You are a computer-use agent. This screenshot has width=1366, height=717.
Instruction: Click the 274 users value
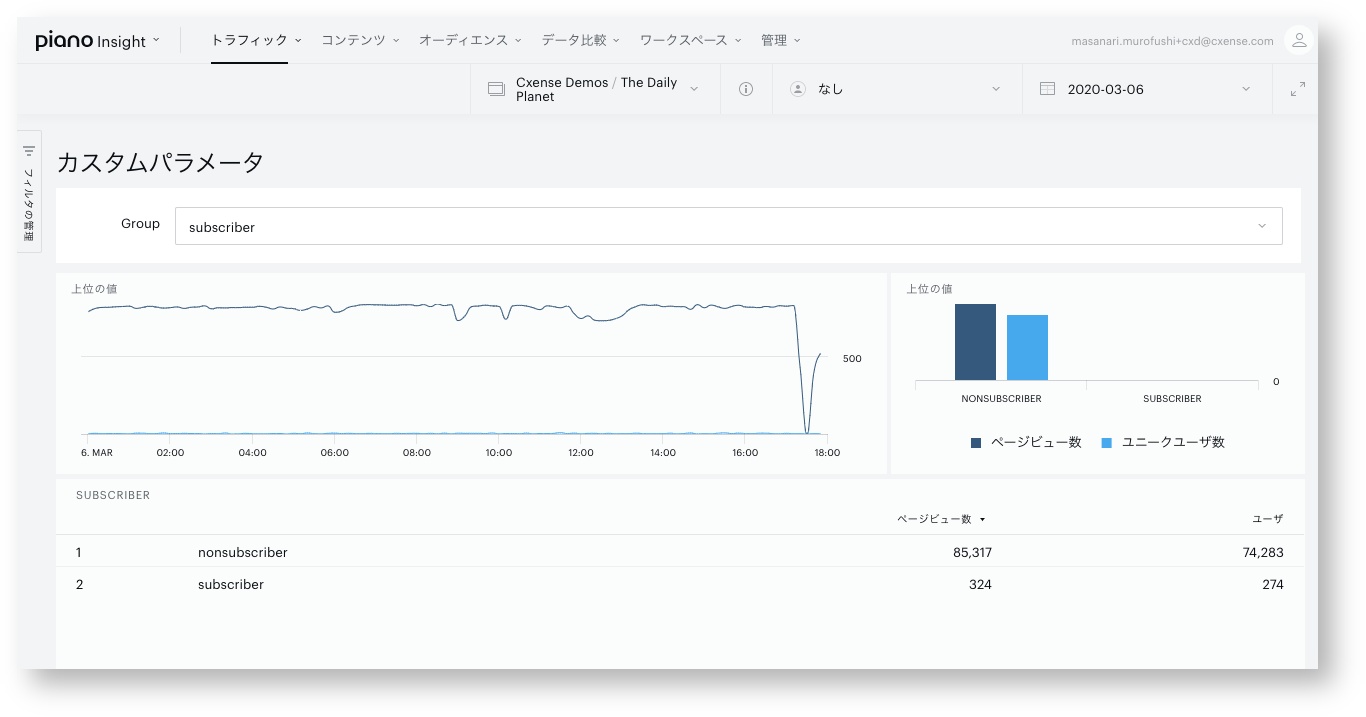(x=1272, y=584)
